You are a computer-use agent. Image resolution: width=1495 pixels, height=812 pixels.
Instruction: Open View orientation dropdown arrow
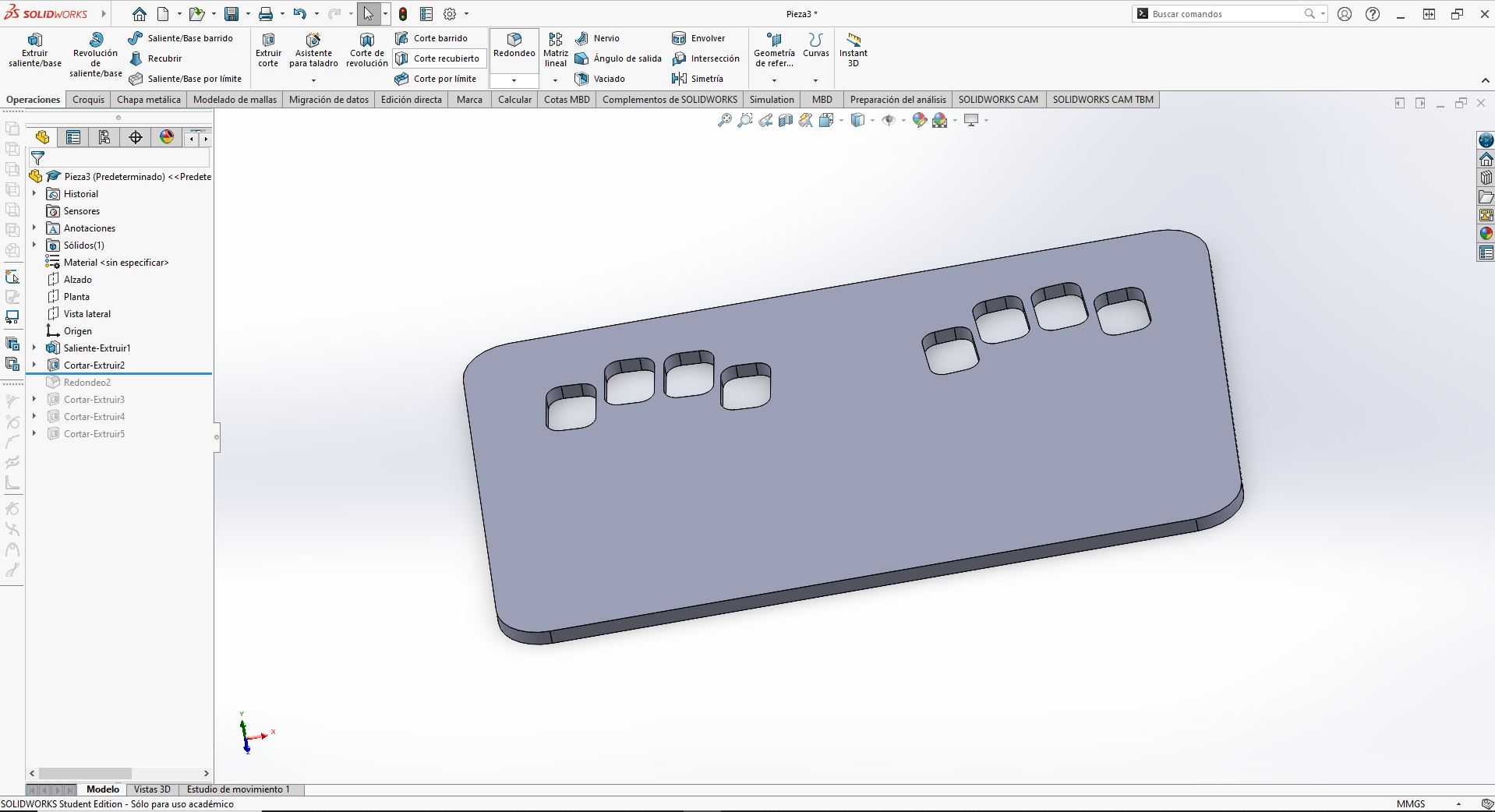[841, 121]
